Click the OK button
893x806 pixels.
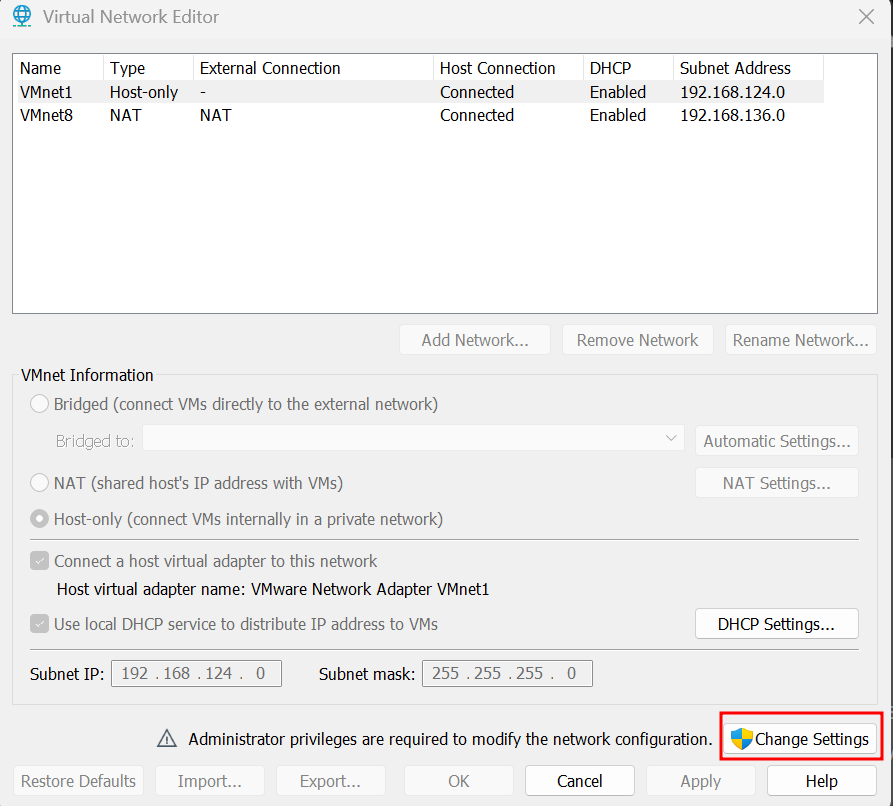point(458,781)
